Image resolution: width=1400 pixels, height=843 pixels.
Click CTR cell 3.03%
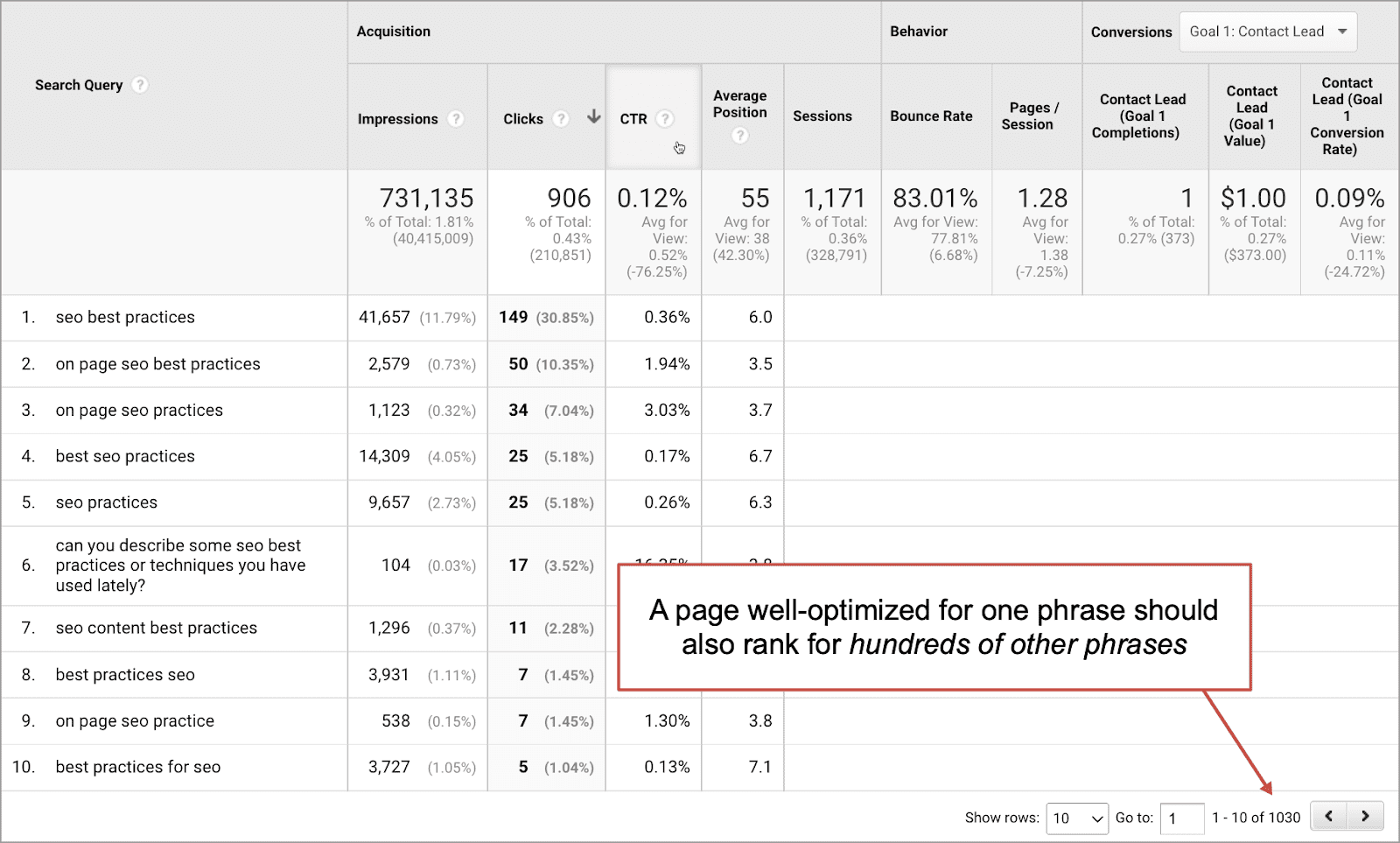pos(667,411)
